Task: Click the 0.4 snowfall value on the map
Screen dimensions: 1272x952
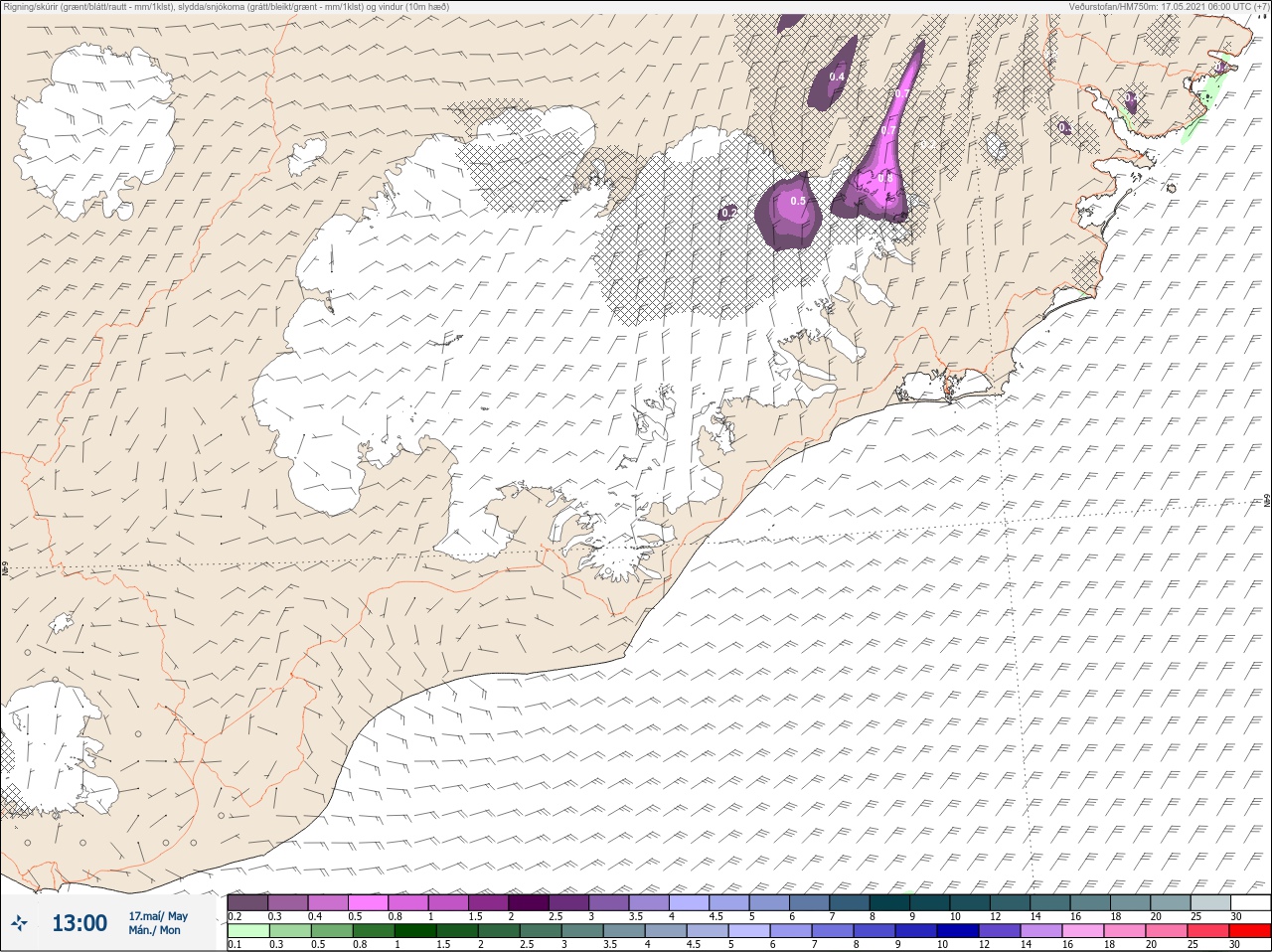Action: (837, 77)
